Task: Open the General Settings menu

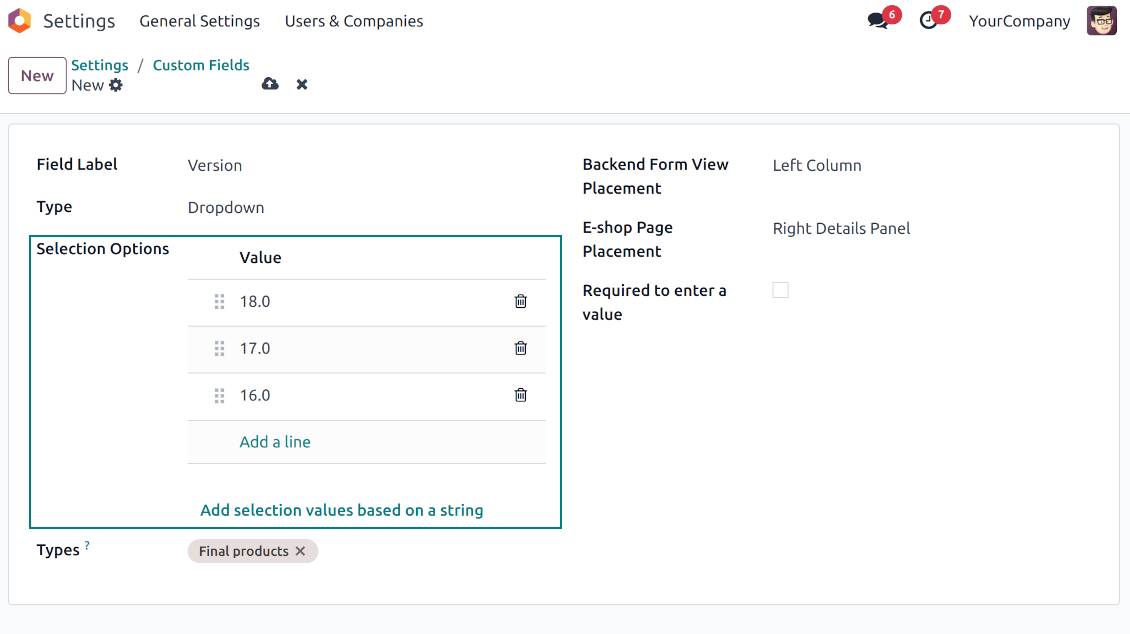Action: pyautogui.click(x=199, y=21)
